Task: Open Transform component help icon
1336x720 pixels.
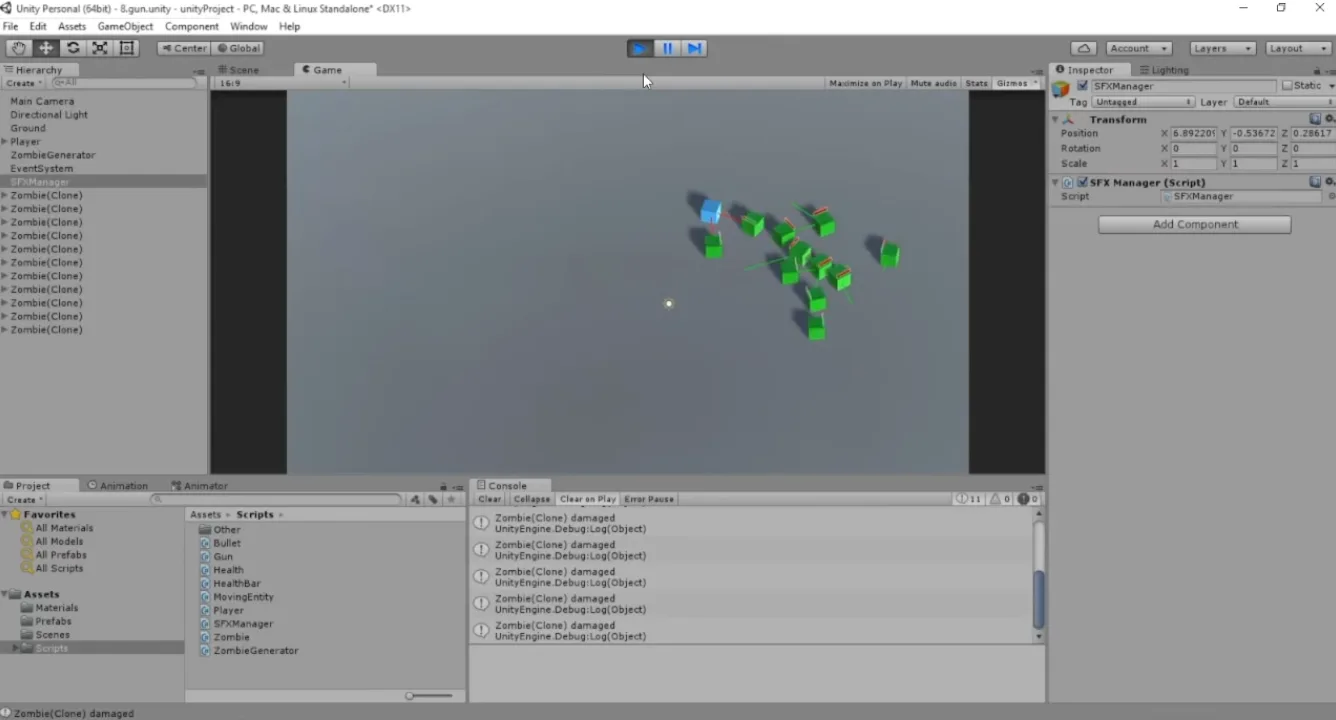Action: (x=1315, y=119)
